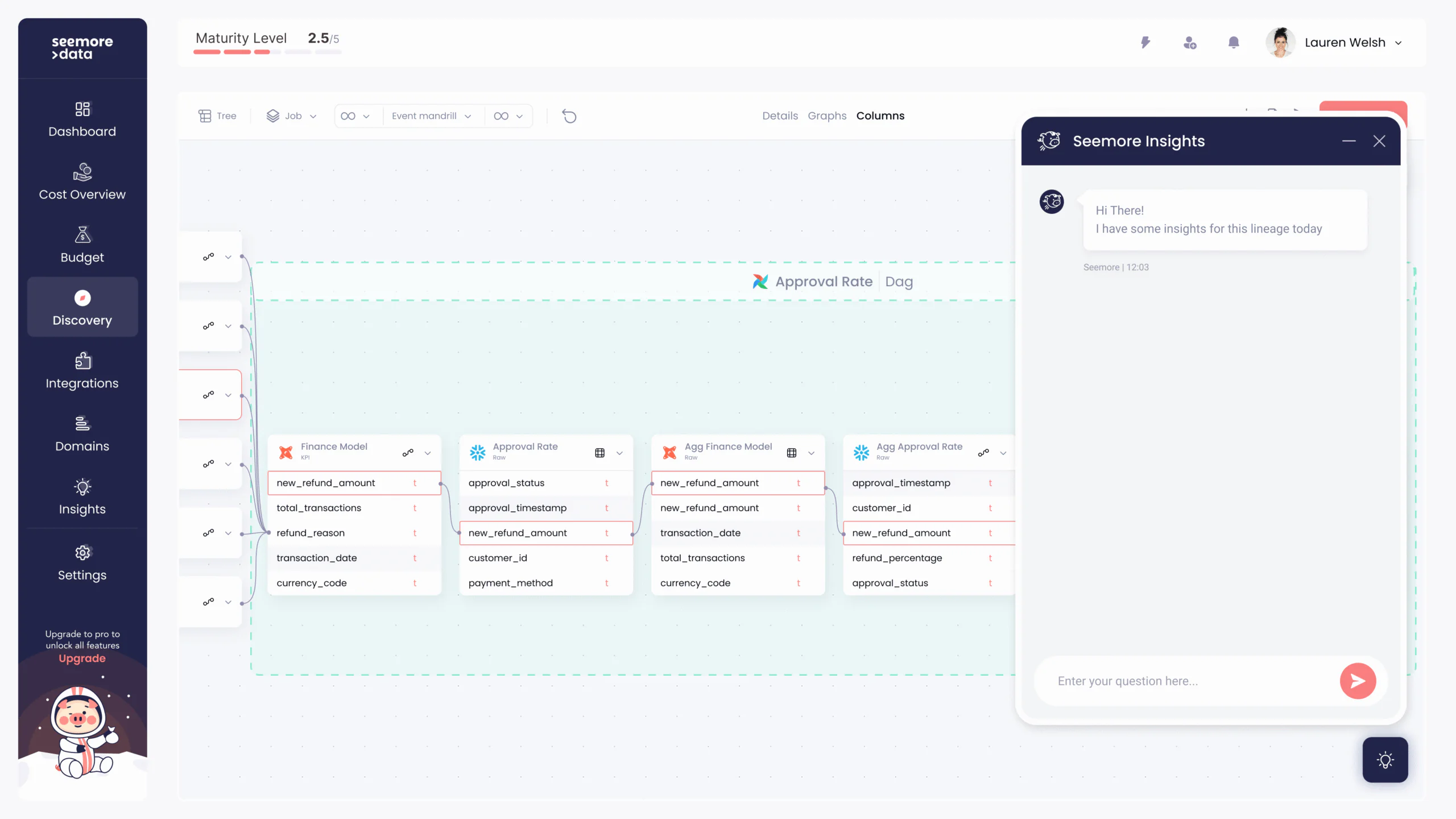The image size is (1456, 819).
Task: Expand the Event mandrill dropdown
Action: click(x=432, y=116)
